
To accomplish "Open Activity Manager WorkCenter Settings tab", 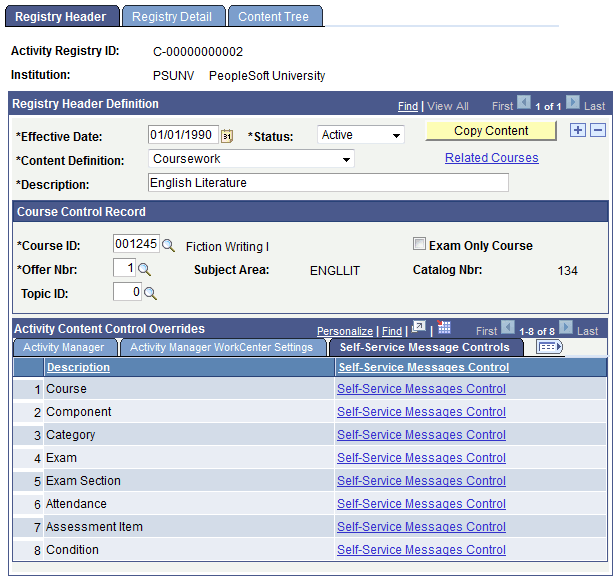I will click(x=222, y=347).
